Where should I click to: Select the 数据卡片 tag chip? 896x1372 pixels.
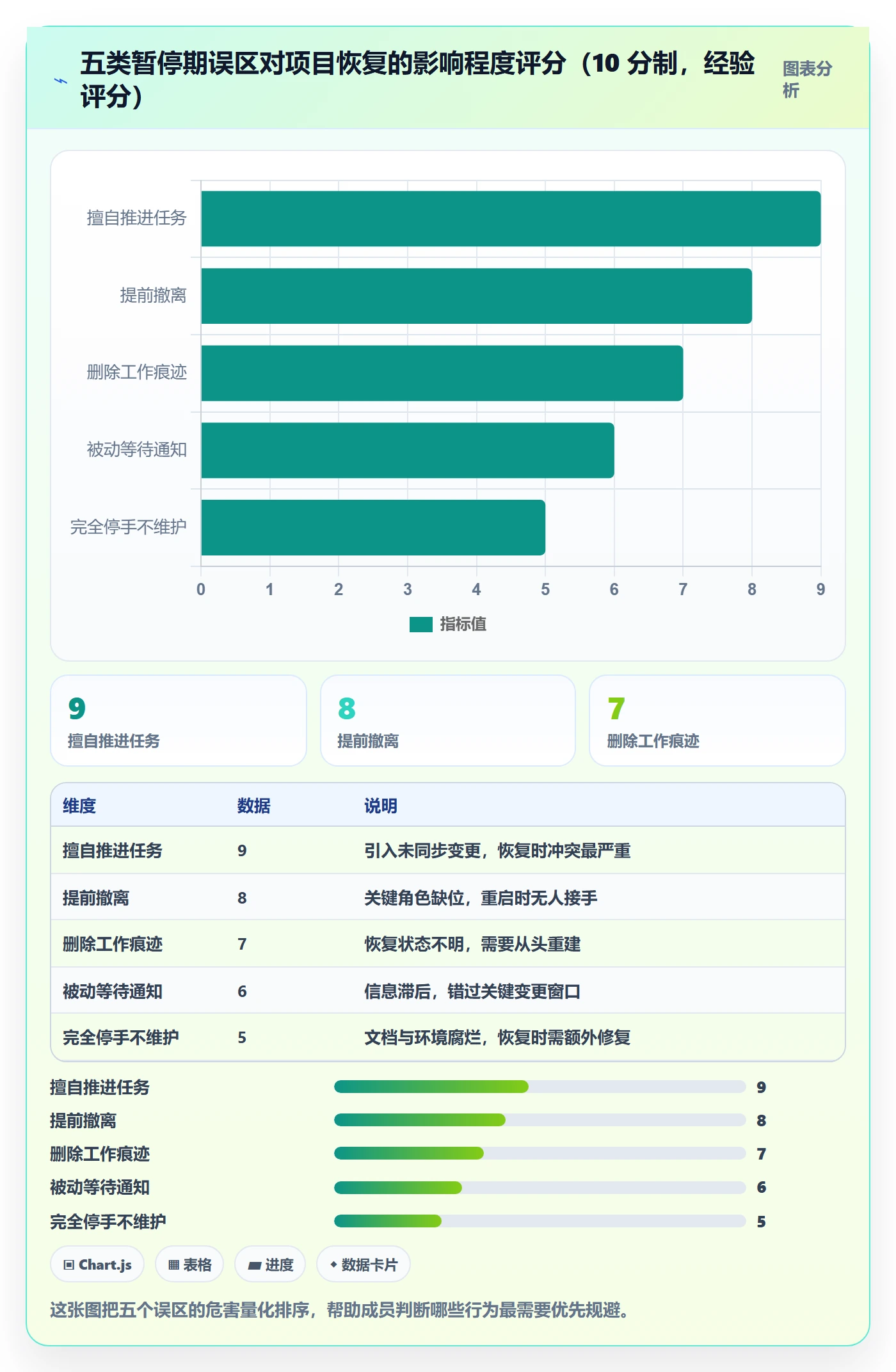pyautogui.click(x=364, y=1264)
